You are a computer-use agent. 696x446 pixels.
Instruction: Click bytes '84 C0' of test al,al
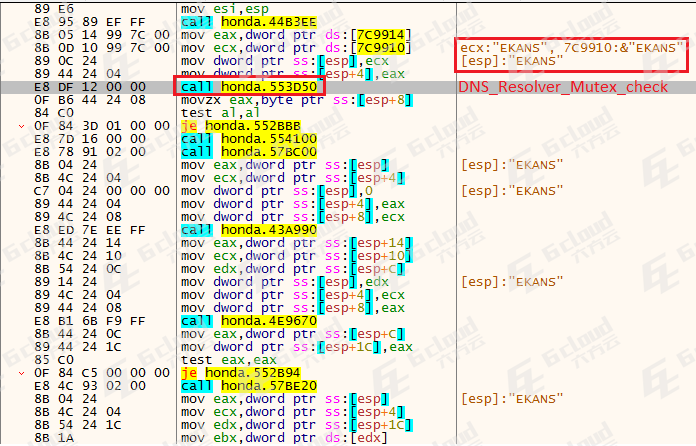[x=54, y=113]
